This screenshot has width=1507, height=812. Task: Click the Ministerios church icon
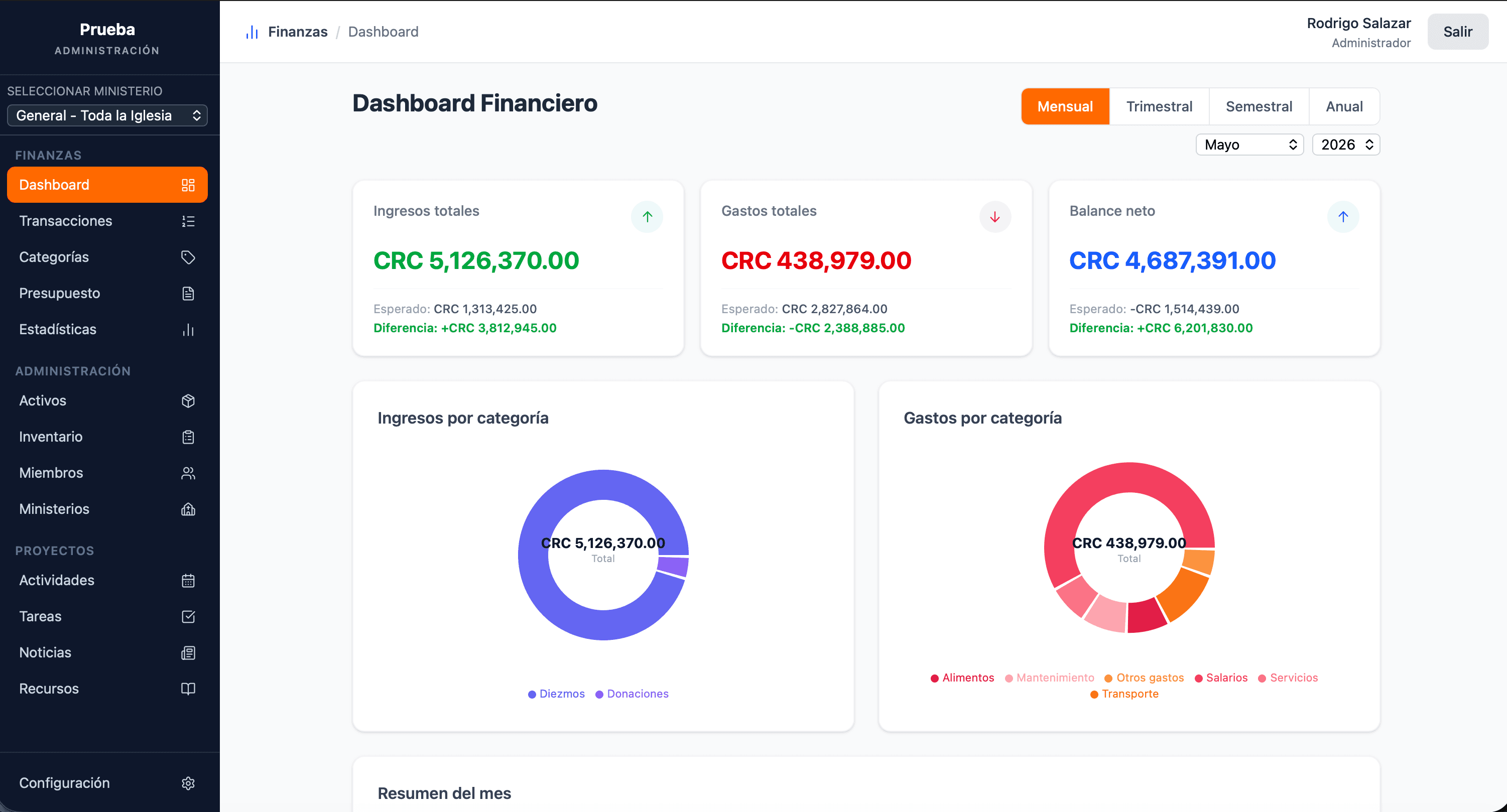[188, 509]
